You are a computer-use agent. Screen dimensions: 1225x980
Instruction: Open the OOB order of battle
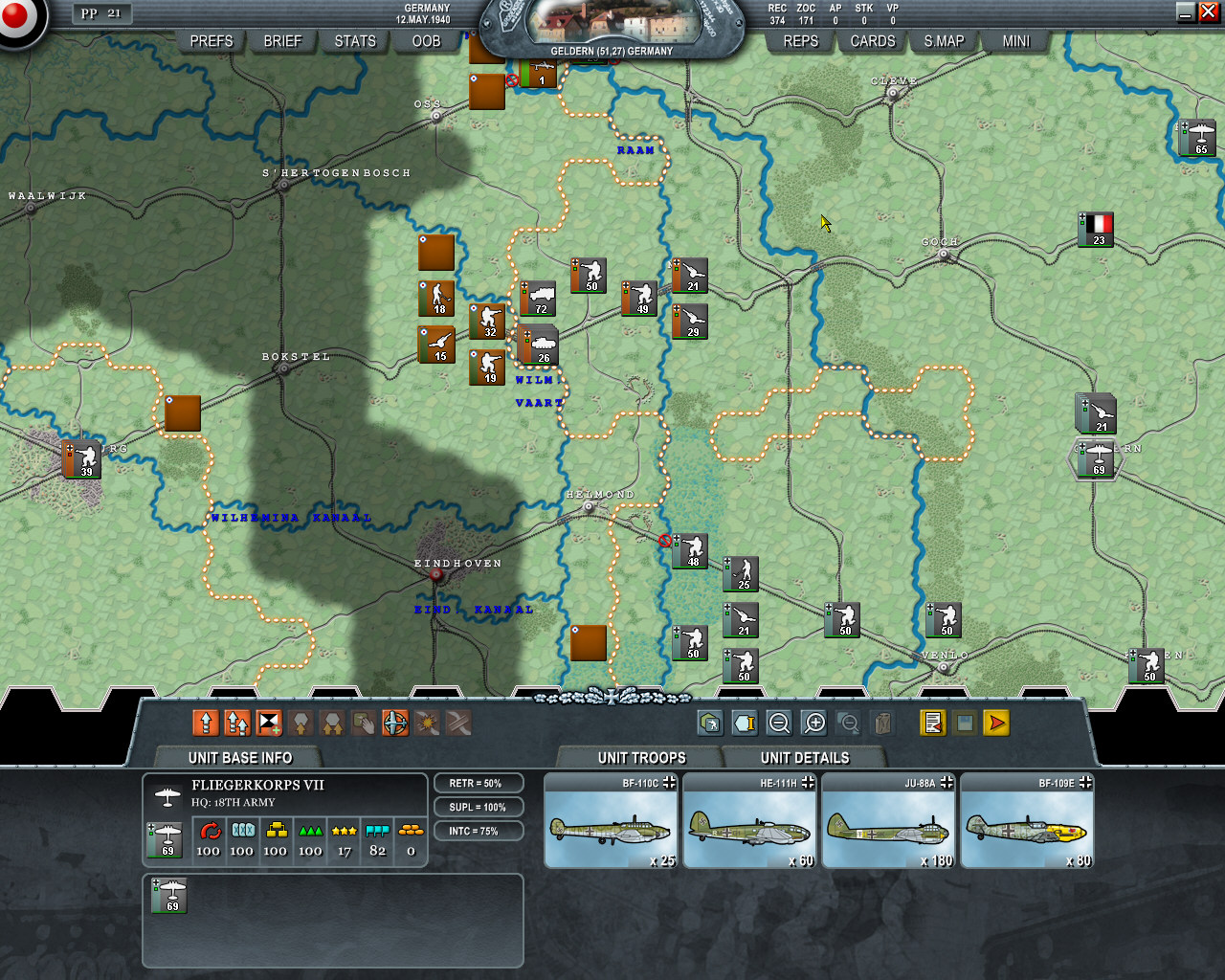point(427,41)
